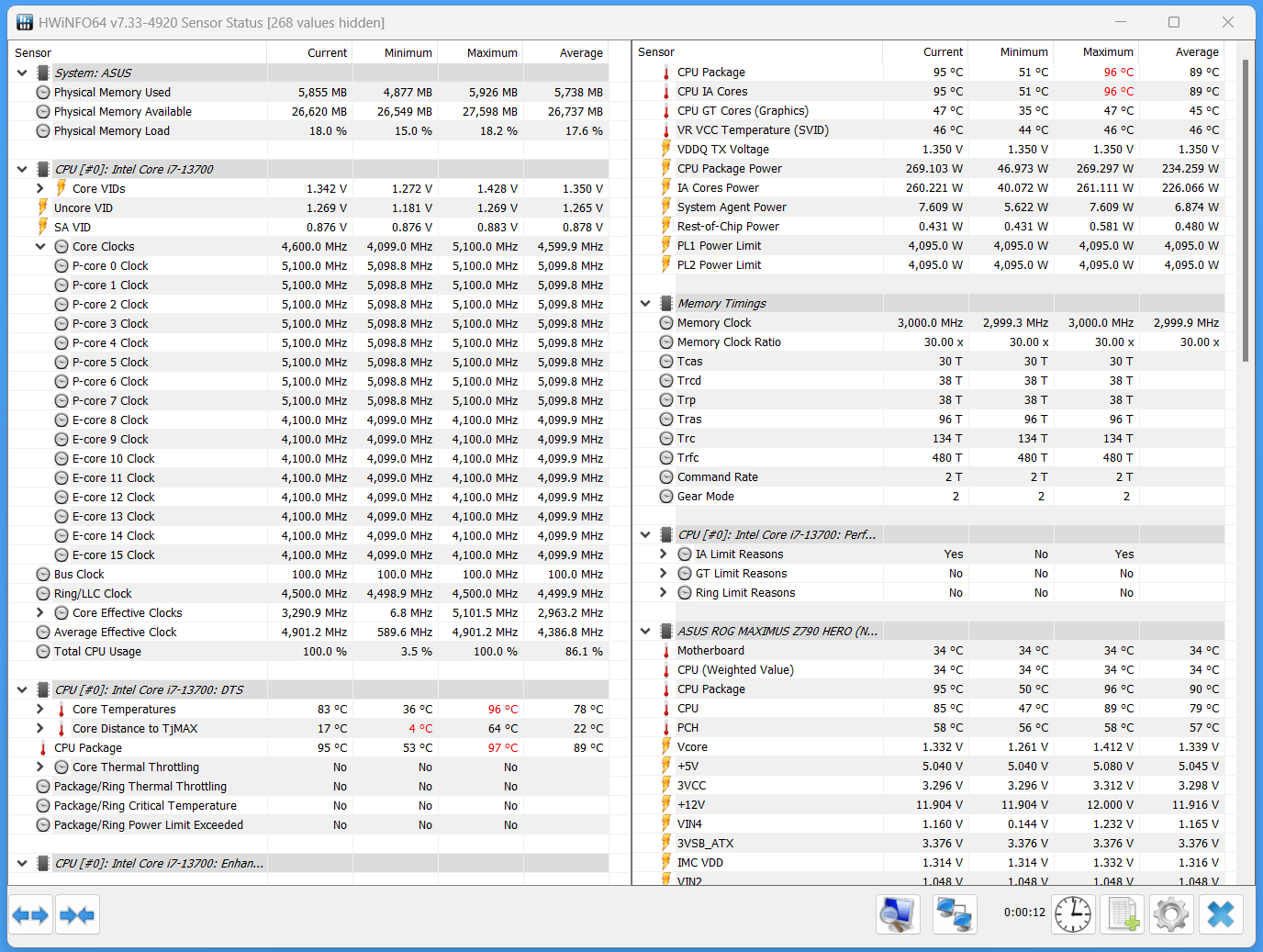Click the left panel Current column header
Viewport: 1263px width, 952px height.
309,52
